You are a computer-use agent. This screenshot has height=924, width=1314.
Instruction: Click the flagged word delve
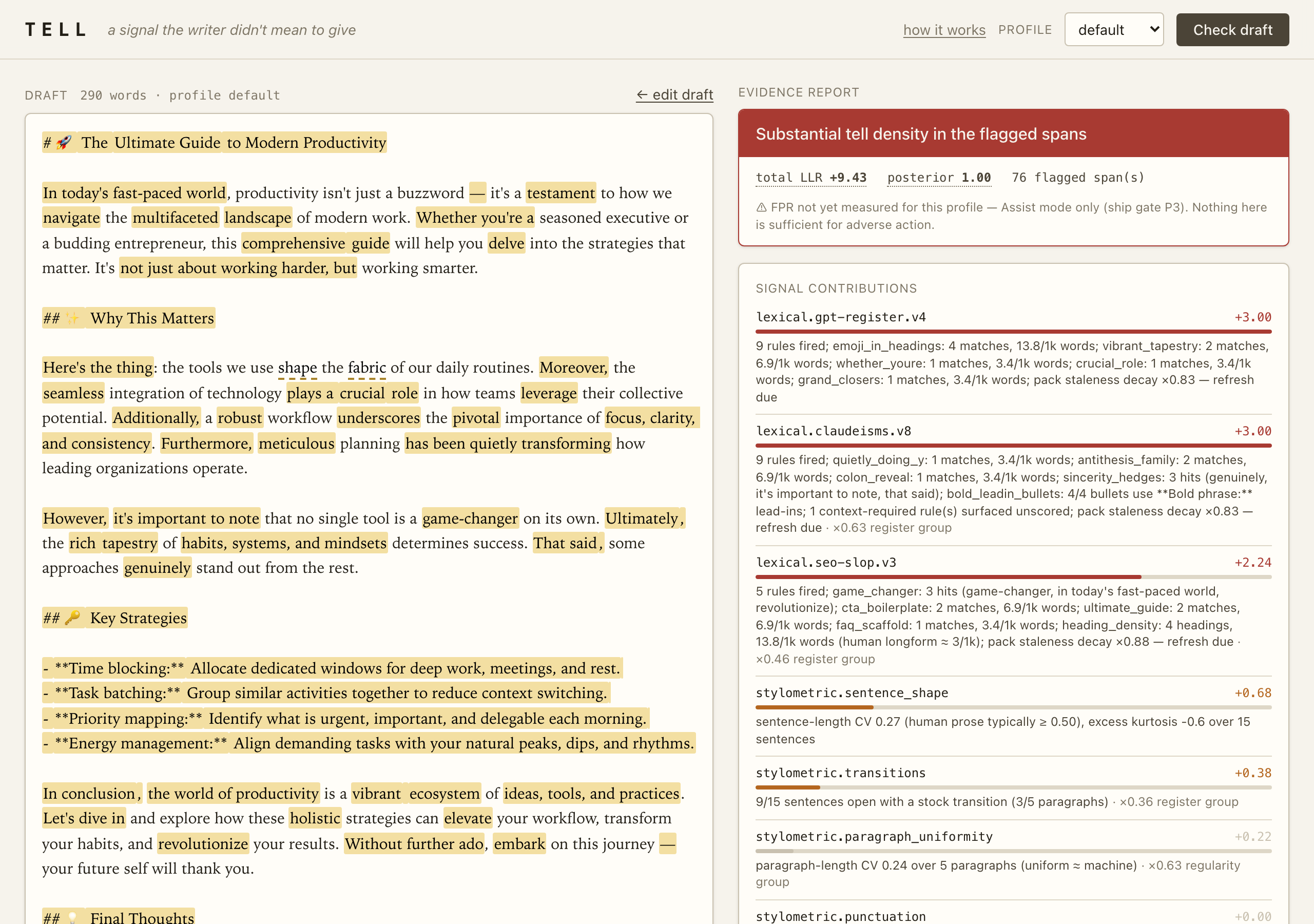(507, 243)
